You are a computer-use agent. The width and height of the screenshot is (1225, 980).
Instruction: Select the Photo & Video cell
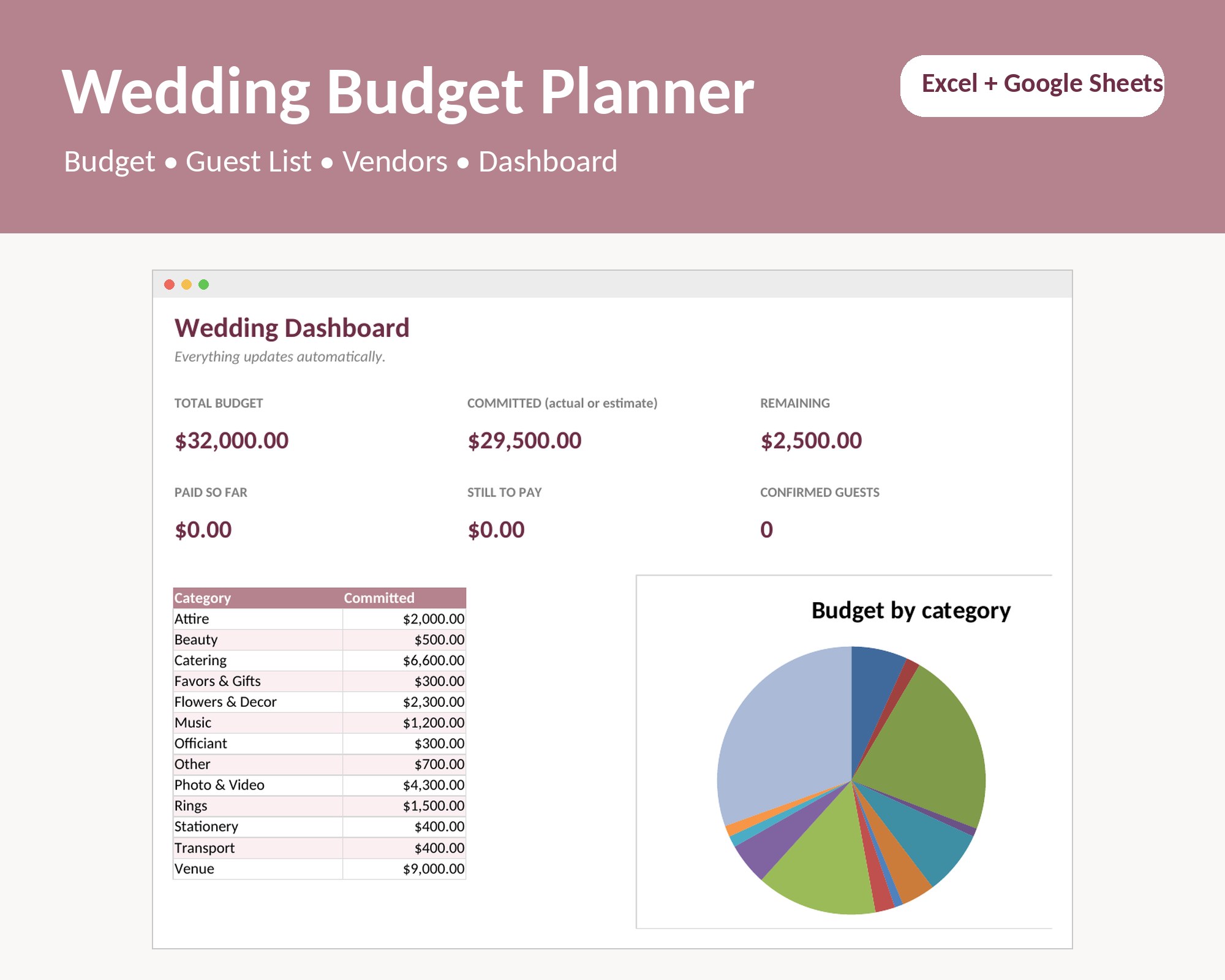pos(258,785)
